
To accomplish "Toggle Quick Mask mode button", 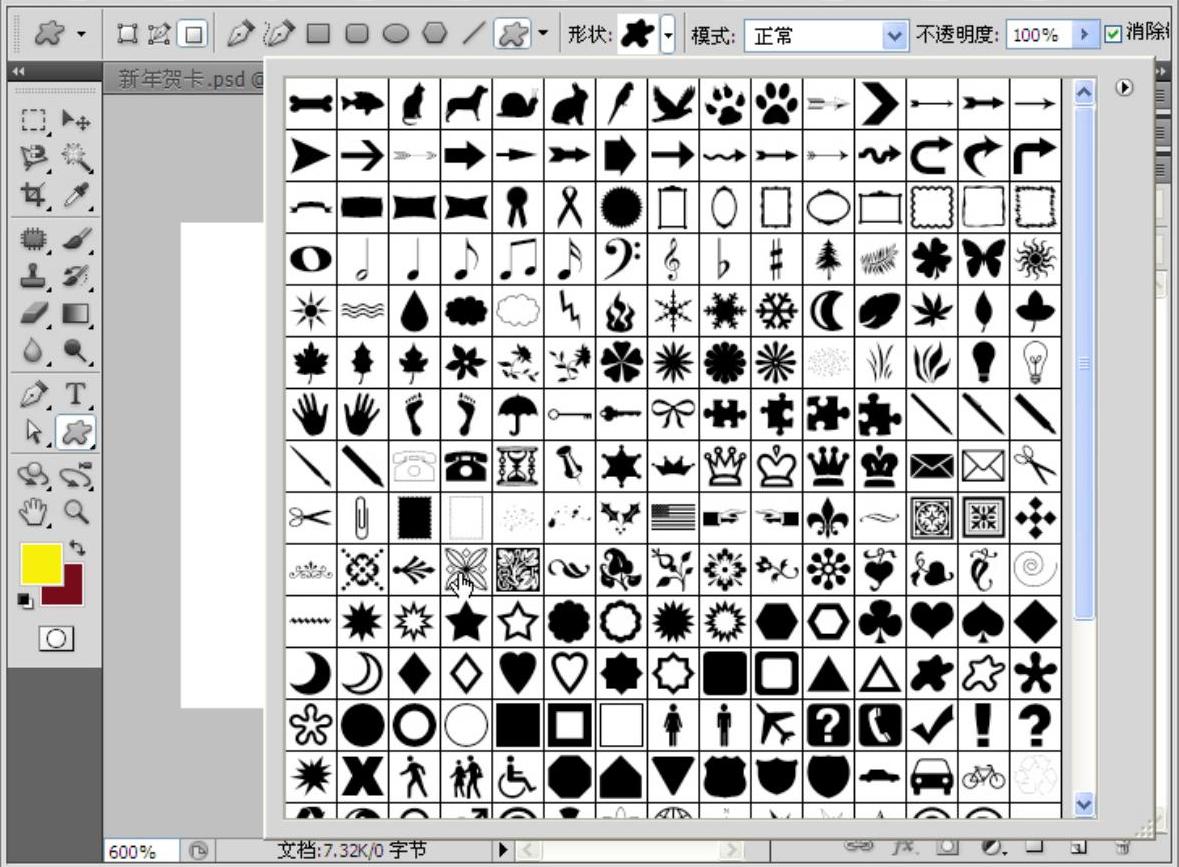I will click(55, 637).
